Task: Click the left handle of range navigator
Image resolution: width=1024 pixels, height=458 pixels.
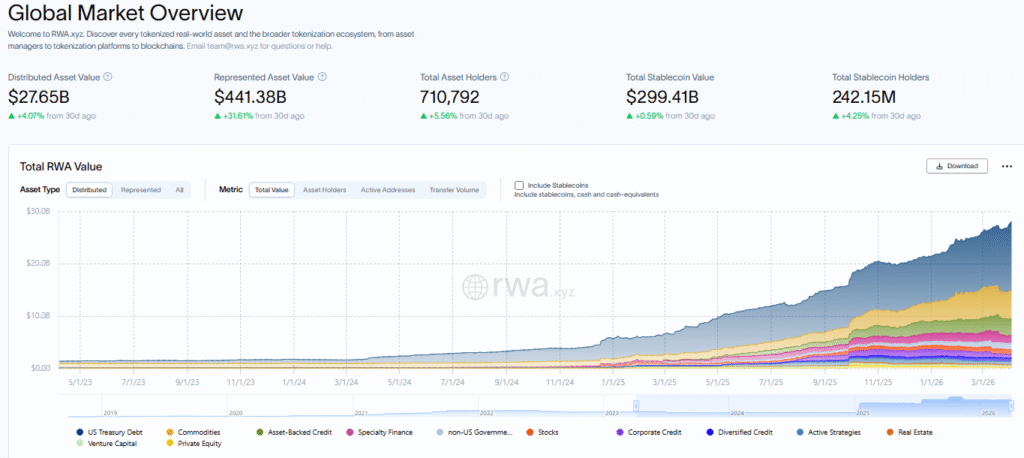Action: coord(636,405)
